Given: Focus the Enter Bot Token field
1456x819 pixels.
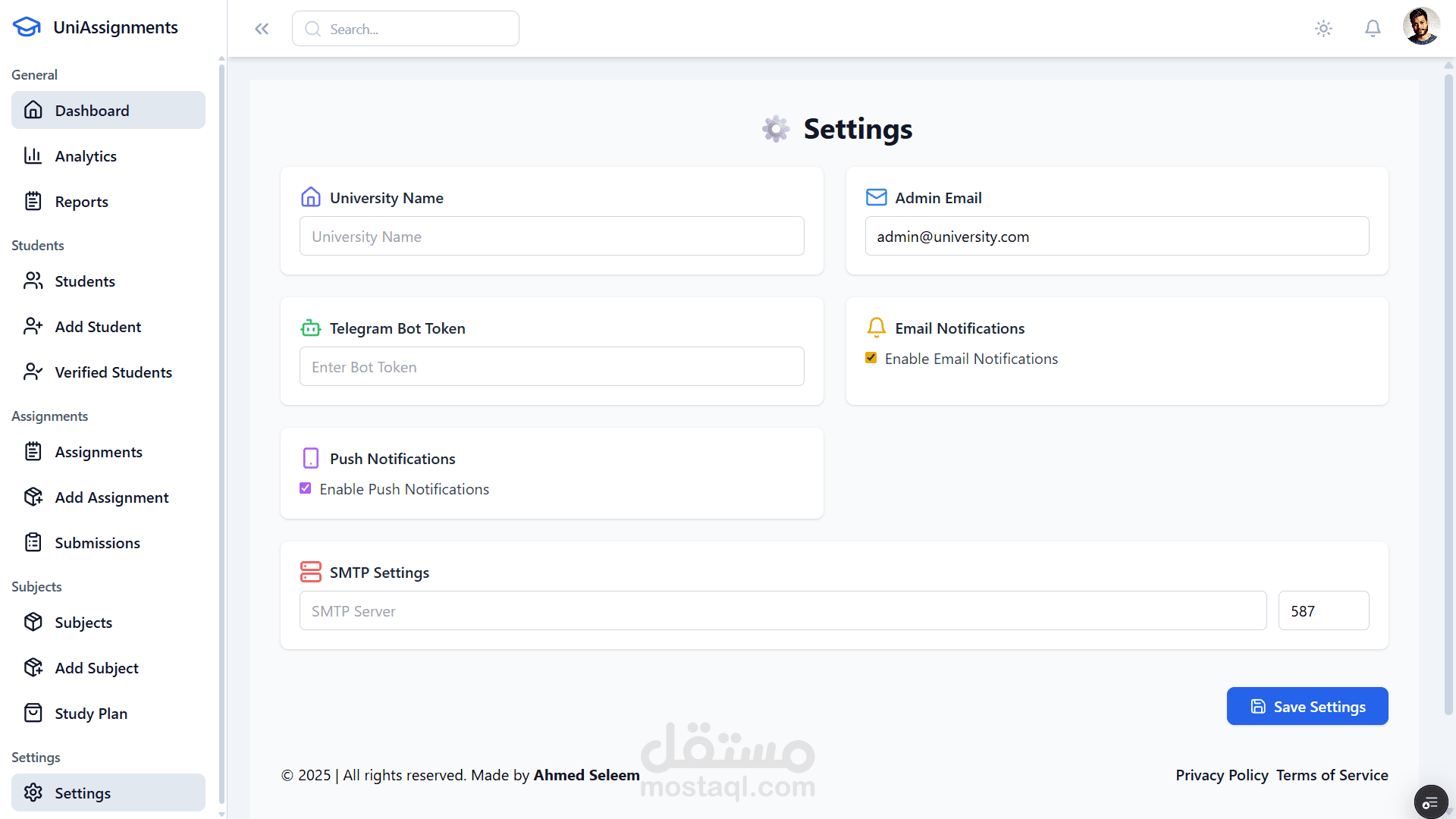Looking at the screenshot, I should [x=551, y=367].
